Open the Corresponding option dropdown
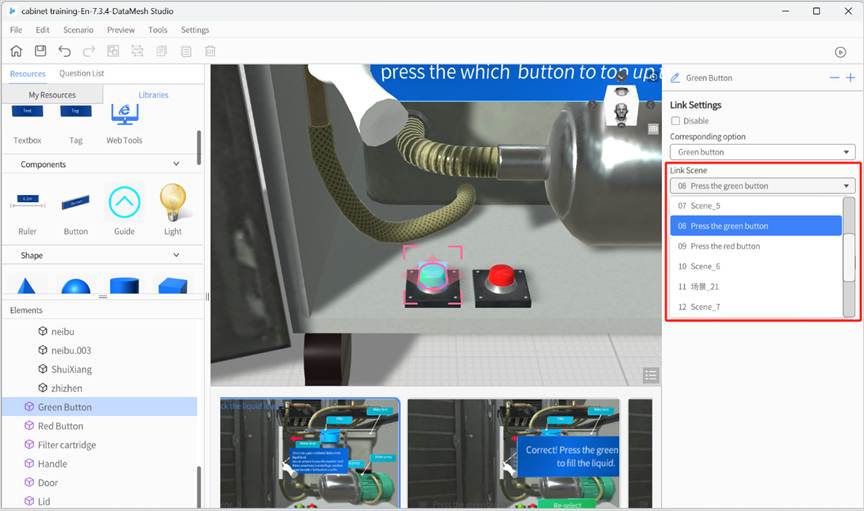Viewport: 864px width, 511px height. (762, 152)
